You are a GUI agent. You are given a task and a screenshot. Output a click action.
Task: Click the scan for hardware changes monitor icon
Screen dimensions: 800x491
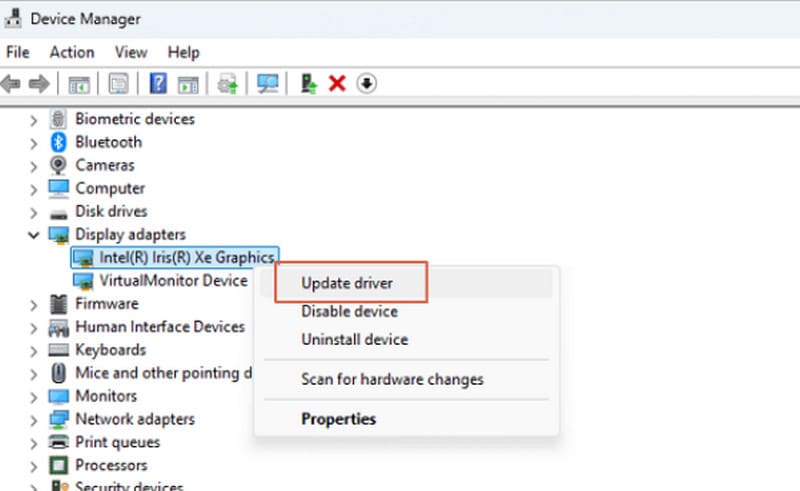[x=268, y=84]
